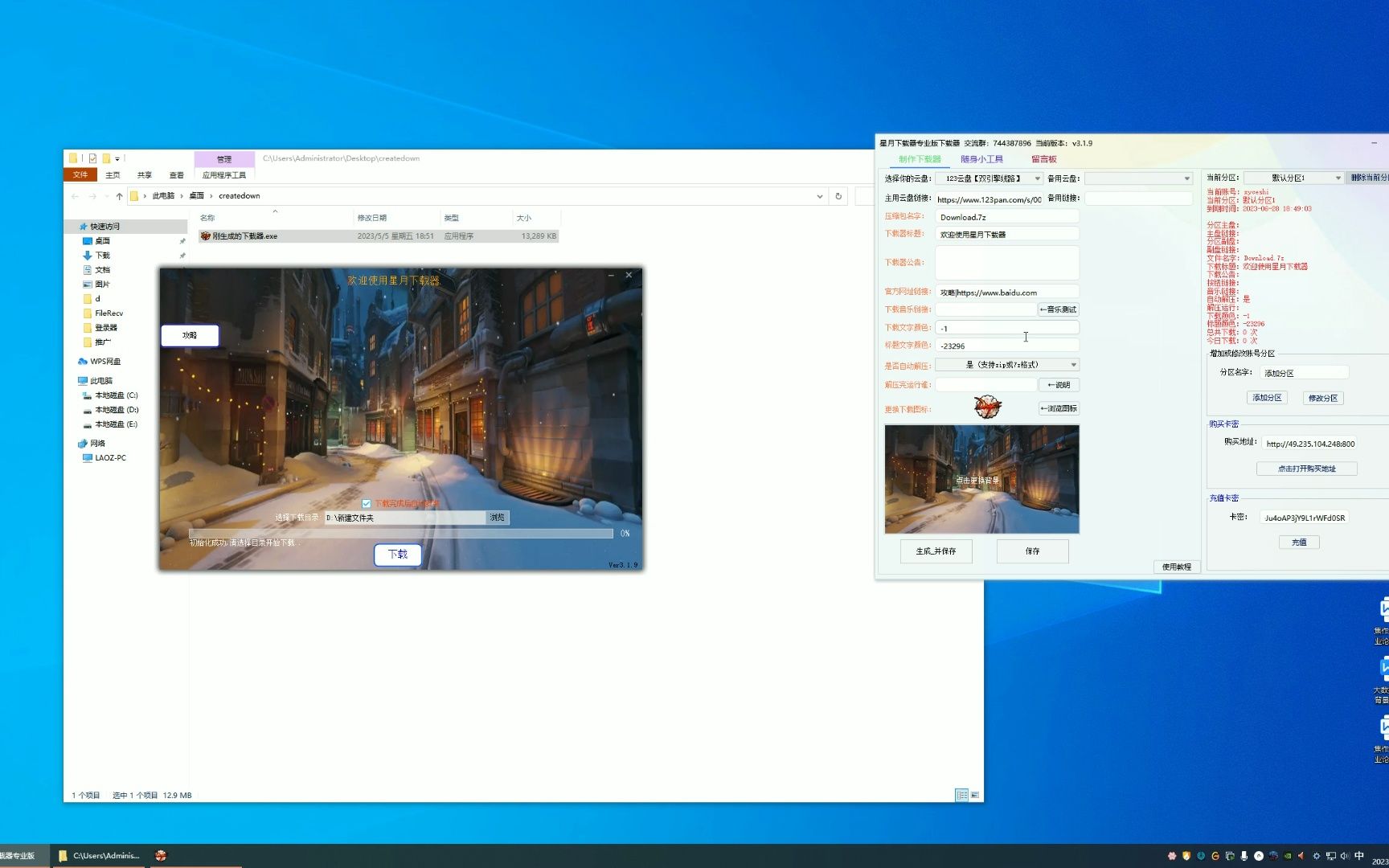Click the 保存 button
Image resolution: width=1389 pixels, height=868 pixels.
pyautogui.click(x=1033, y=551)
